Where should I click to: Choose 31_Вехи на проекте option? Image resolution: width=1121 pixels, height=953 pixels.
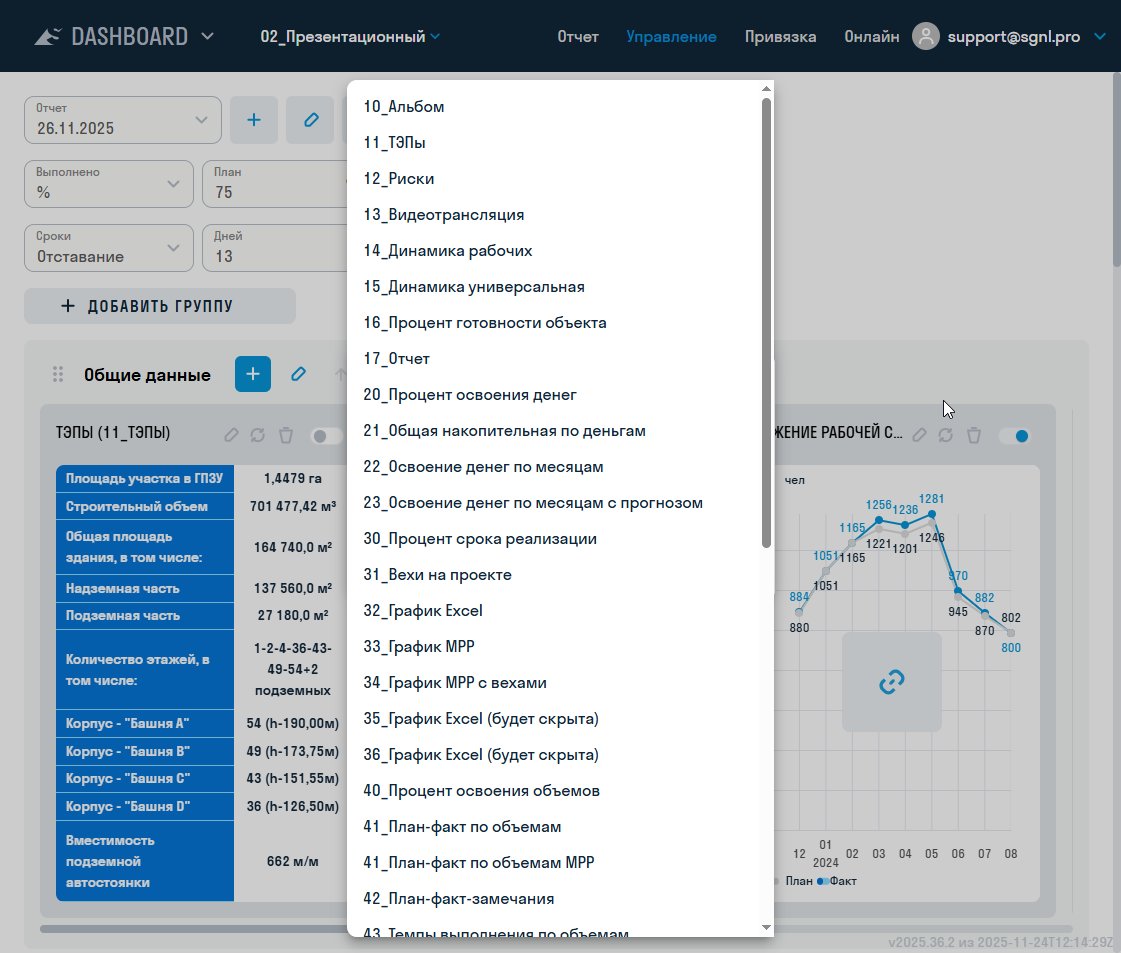(x=437, y=575)
